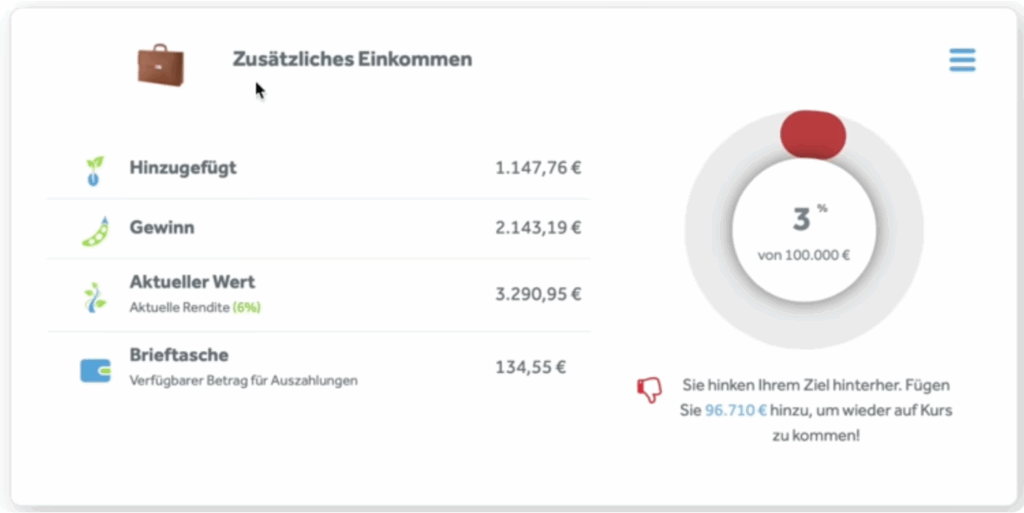
Task: Select the Gewinn label
Action: (162, 228)
